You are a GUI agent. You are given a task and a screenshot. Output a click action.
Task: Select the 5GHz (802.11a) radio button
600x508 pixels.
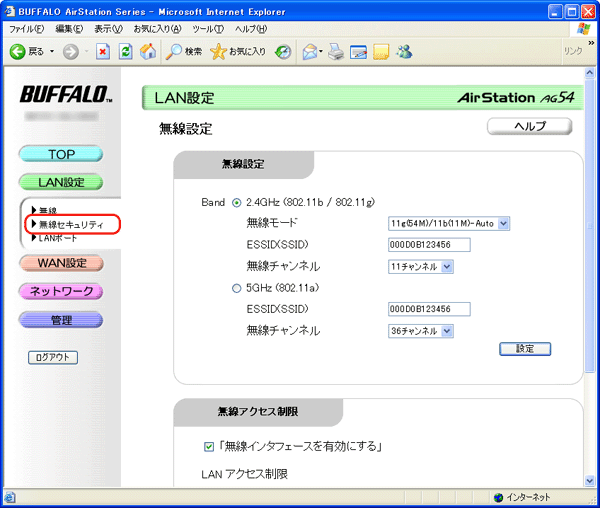pos(237,288)
